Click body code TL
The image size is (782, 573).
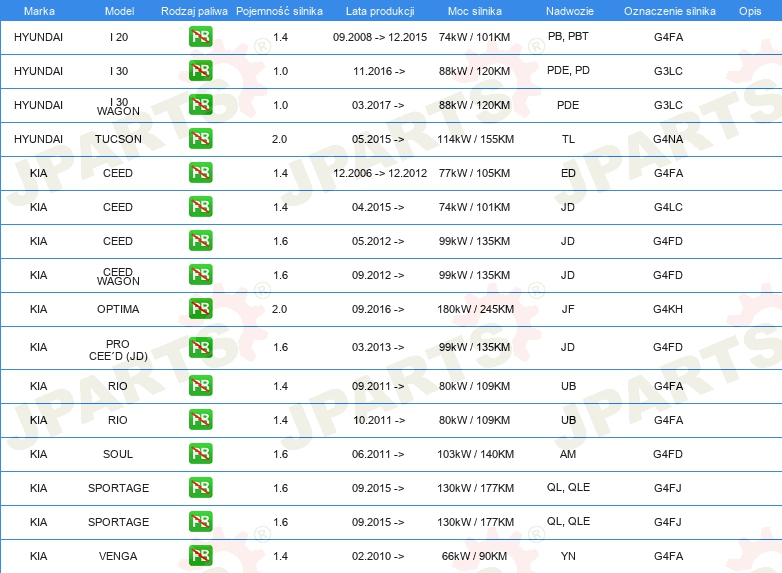coord(568,139)
